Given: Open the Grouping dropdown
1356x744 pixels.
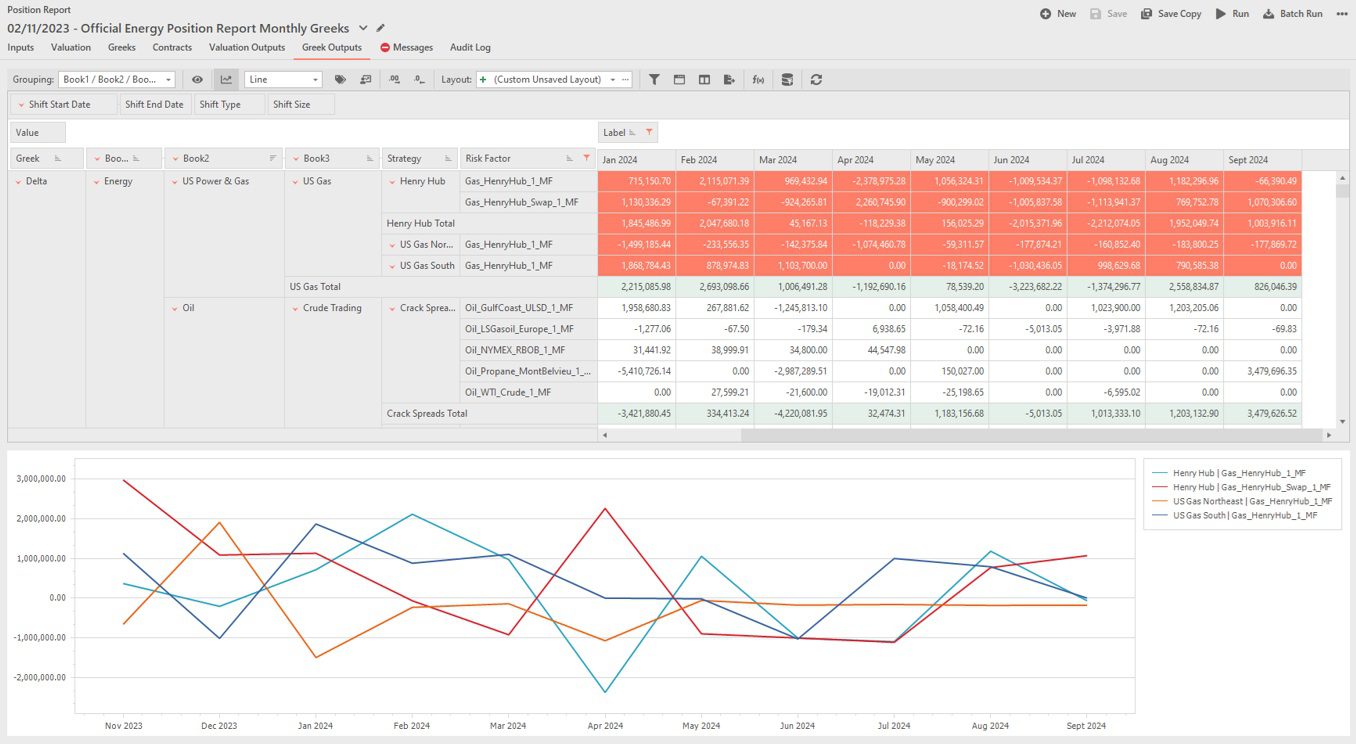Looking at the screenshot, I should [x=117, y=79].
